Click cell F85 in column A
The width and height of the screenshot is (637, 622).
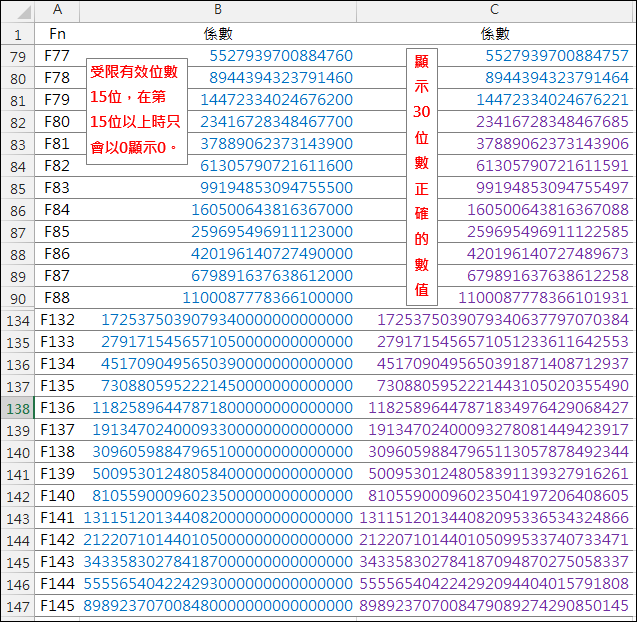57,232
